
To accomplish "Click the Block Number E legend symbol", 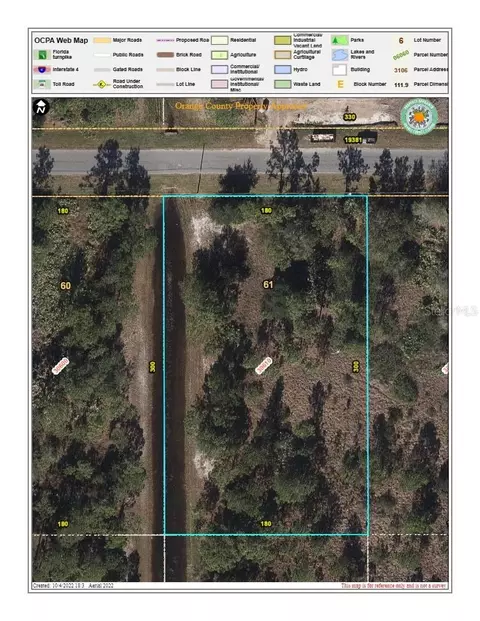I will pyautogui.click(x=340, y=84).
